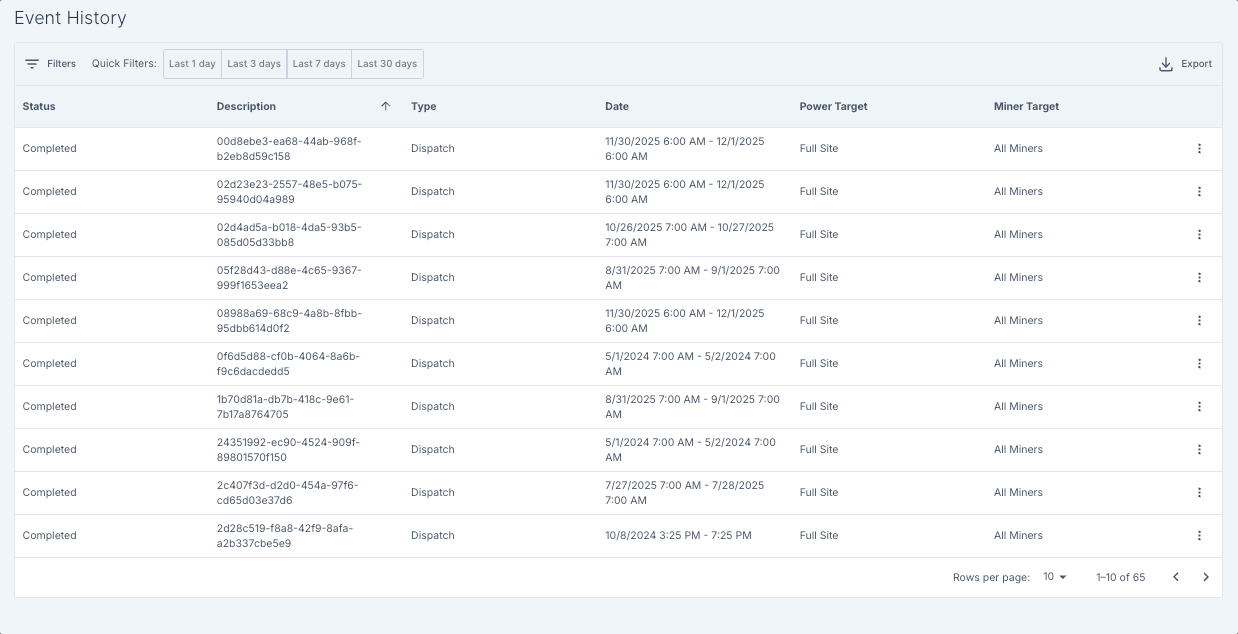Select row with event 1b70d81a
The height and width of the screenshot is (634, 1238).
[618, 407]
